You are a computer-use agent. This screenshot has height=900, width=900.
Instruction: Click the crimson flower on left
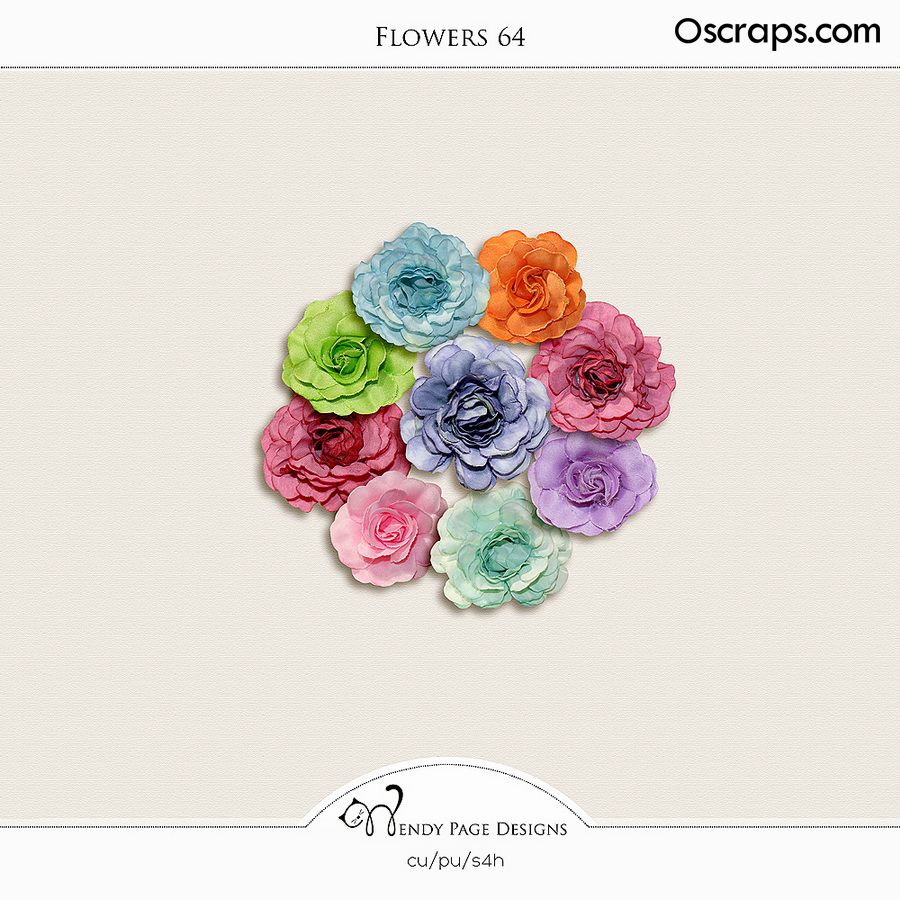point(334,453)
